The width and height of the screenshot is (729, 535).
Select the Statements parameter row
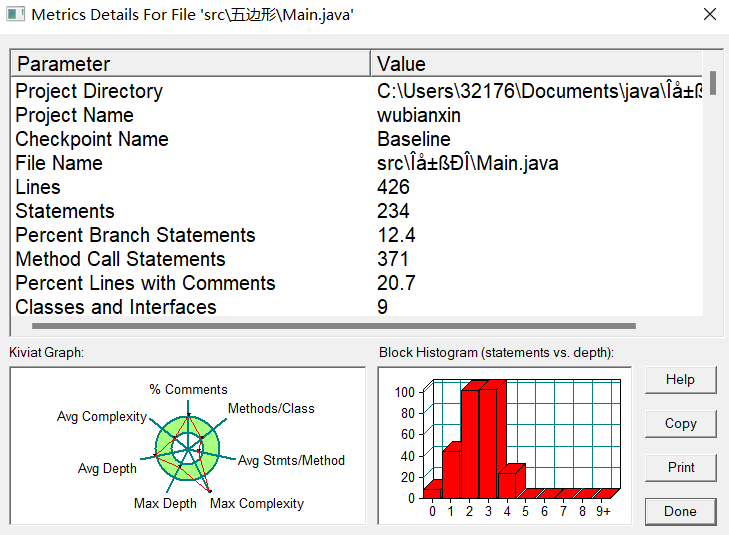click(357, 211)
